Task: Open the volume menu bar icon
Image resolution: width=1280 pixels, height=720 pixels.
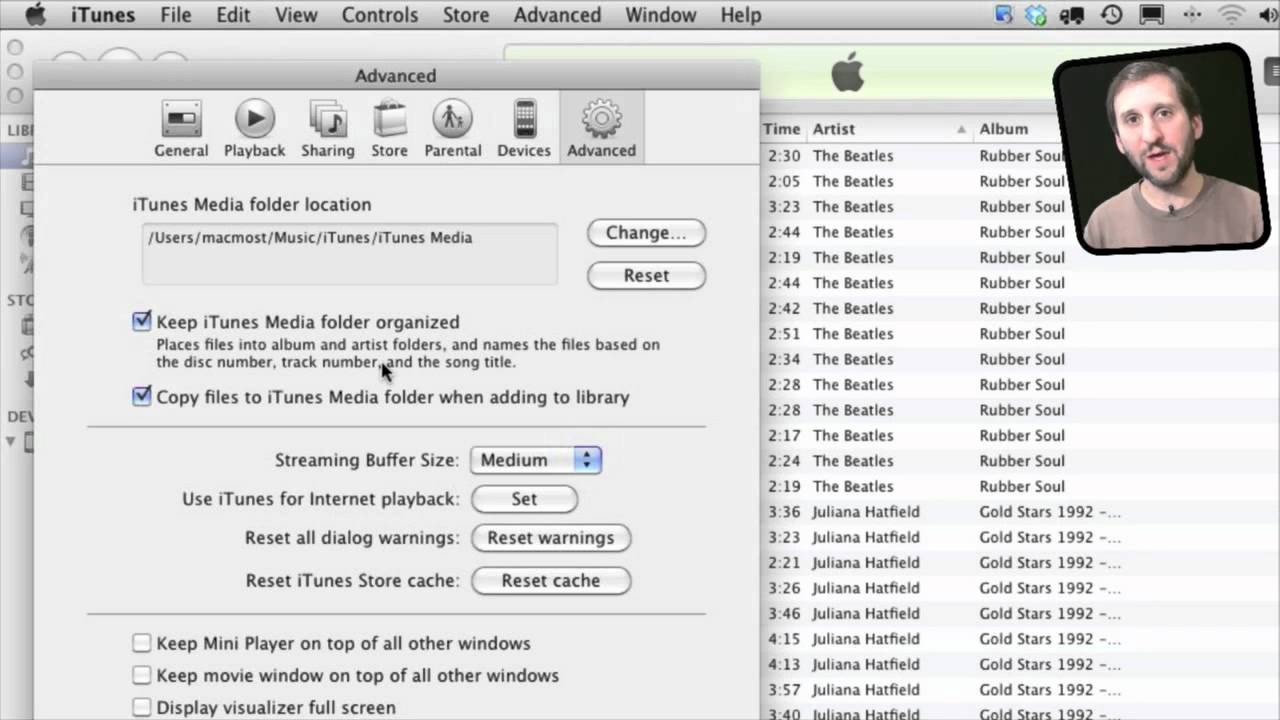Action: 1269,15
